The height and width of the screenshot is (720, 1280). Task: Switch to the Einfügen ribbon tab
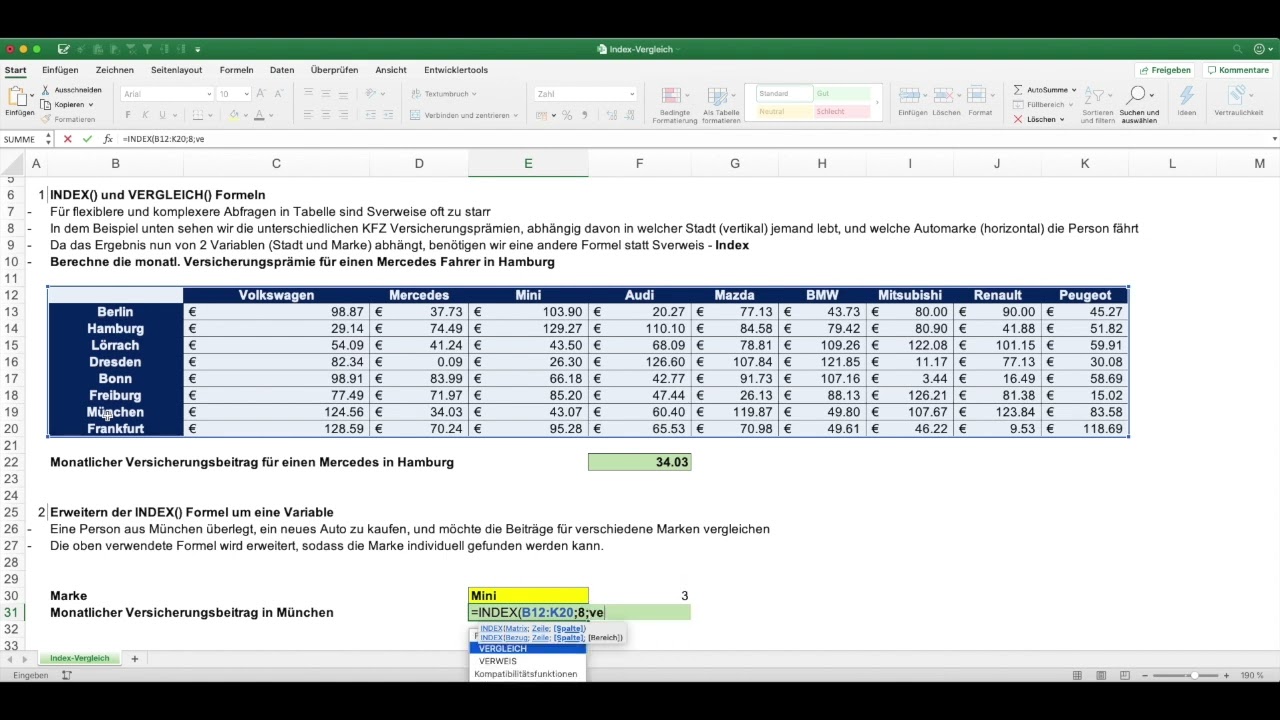tap(60, 70)
